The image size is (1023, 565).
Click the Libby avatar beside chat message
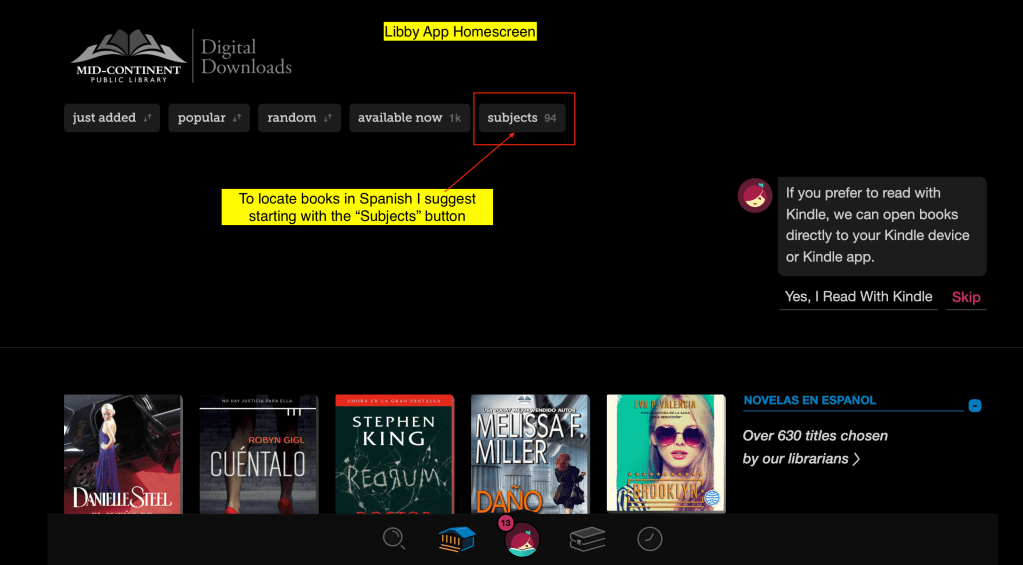[754, 195]
